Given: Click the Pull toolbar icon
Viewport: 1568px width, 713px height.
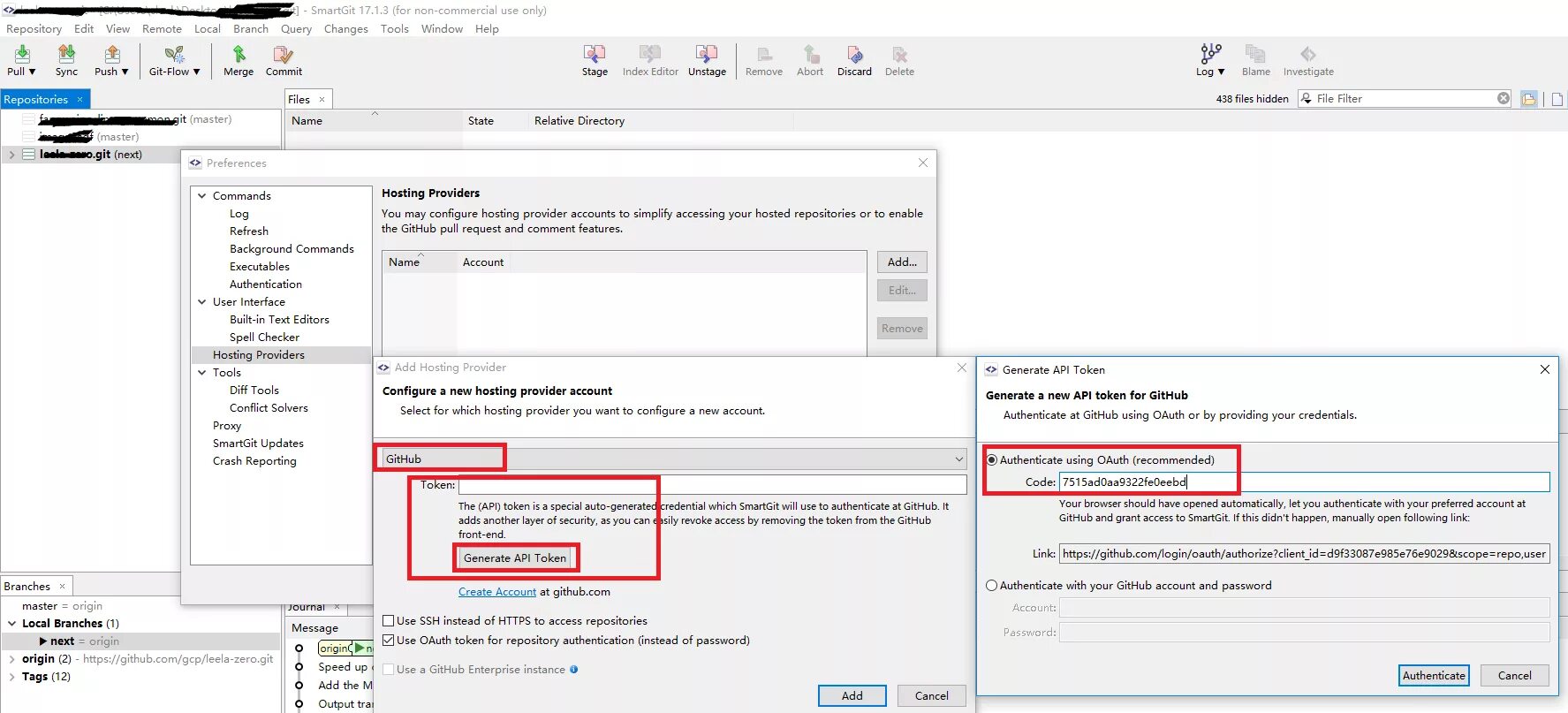Looking at the screenshot, I should click(x=22, y=55).
